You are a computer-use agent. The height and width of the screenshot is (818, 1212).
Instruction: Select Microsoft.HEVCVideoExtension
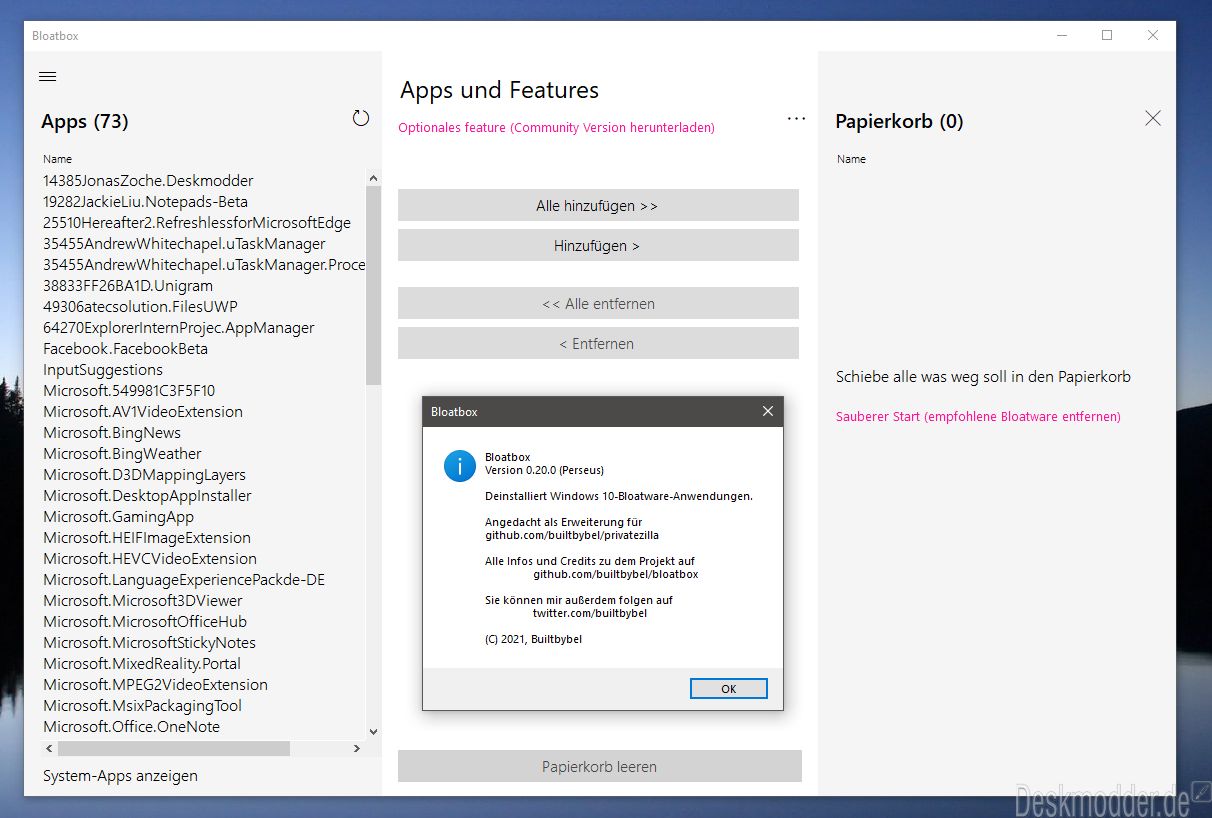click(150, 559)
